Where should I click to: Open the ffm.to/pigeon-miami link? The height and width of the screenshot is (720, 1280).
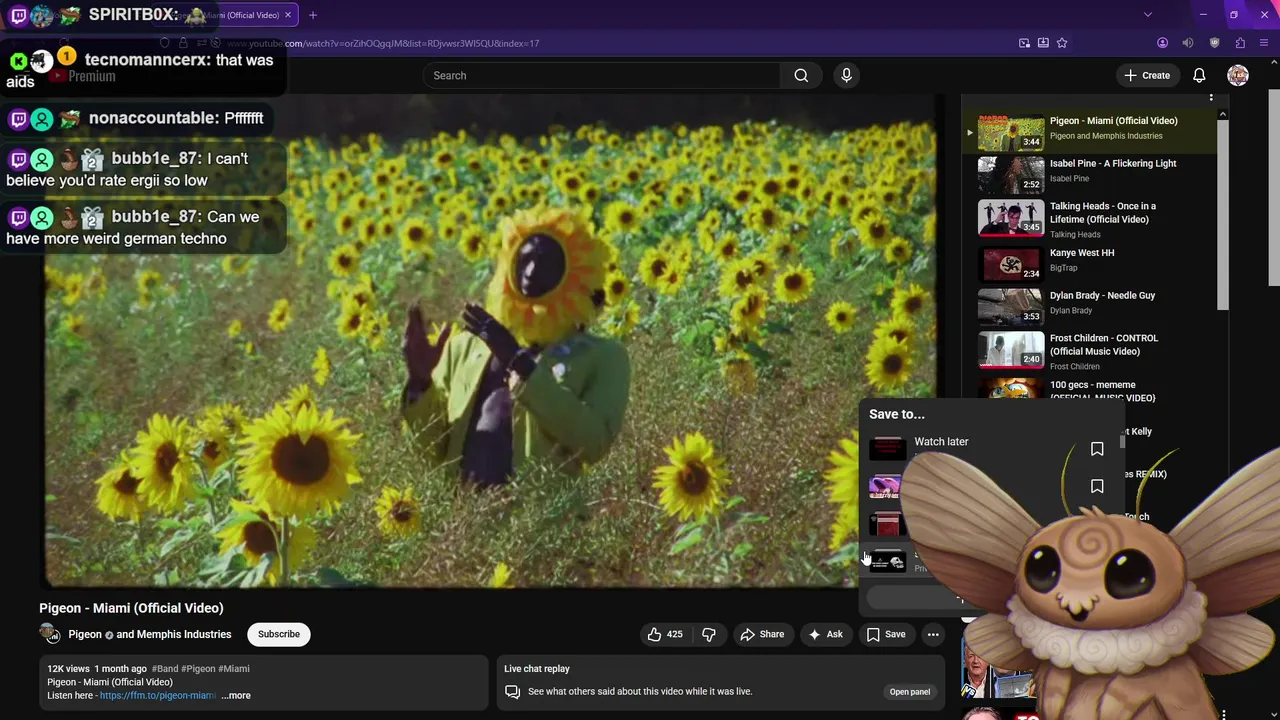point(158,695)
